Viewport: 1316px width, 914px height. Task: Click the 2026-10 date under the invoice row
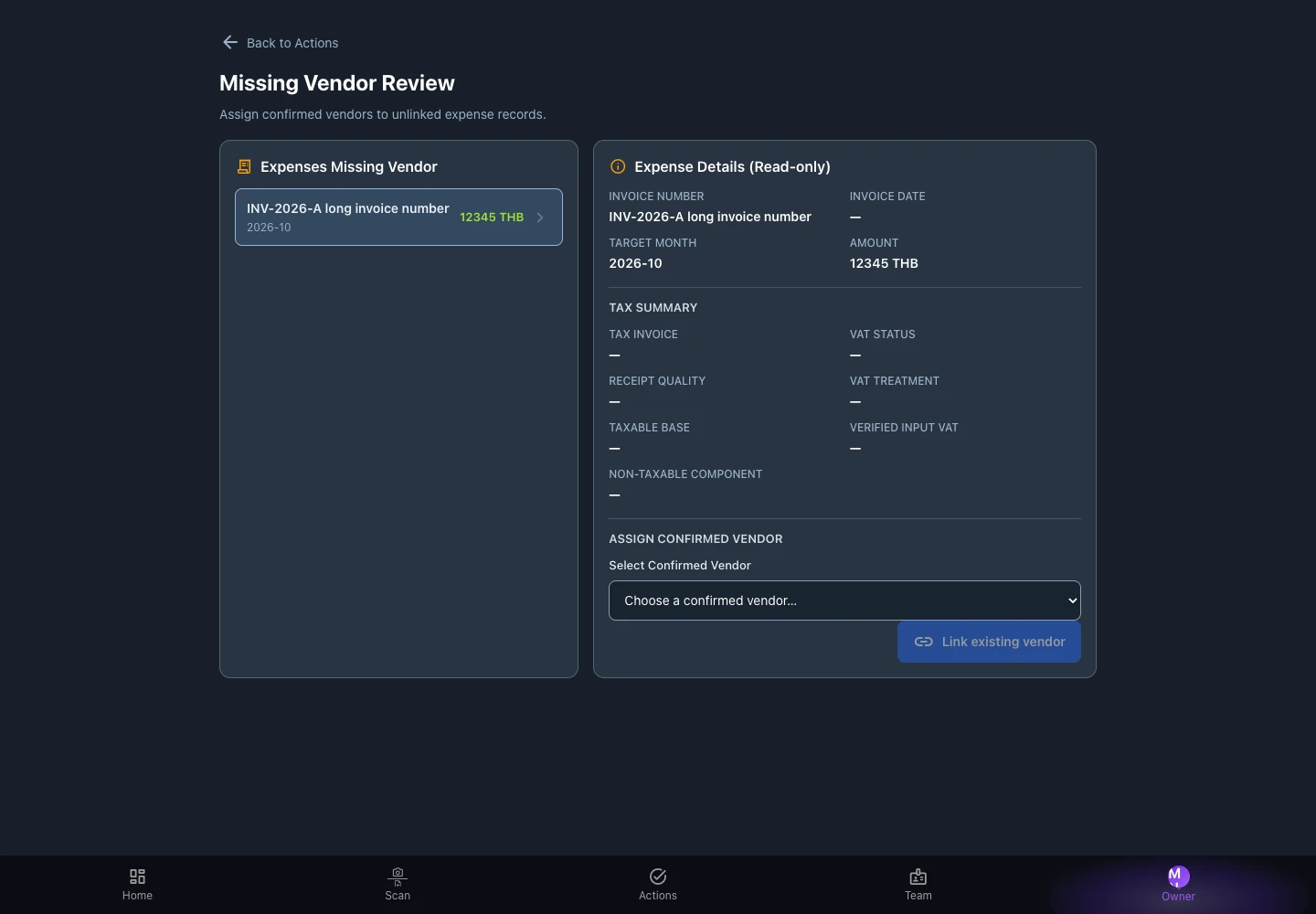(x=269, y=228)
